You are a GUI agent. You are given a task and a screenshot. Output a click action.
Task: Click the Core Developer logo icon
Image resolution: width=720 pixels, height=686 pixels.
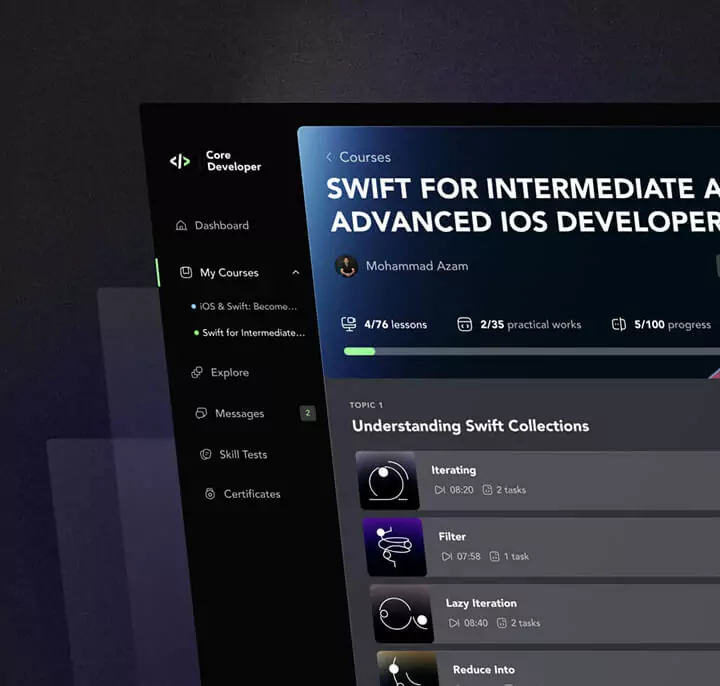tap(179, 161)
